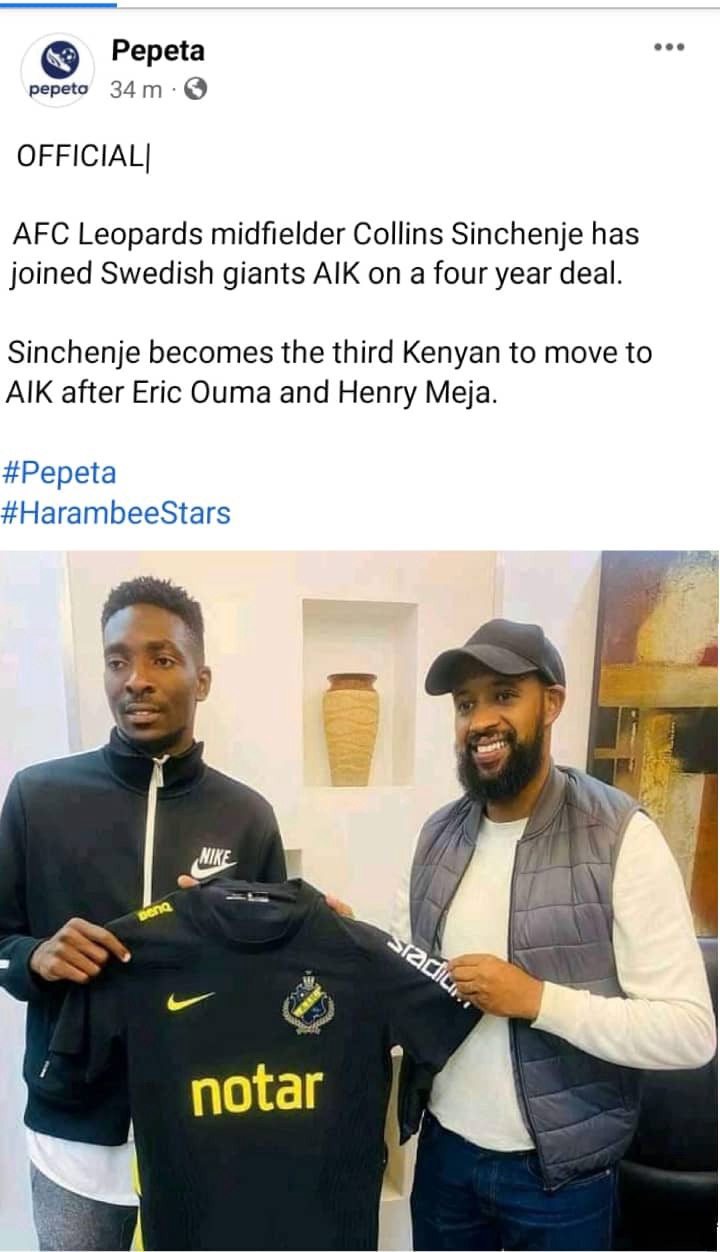
Task: Open the Pepeta page name link
Action: click(x=158, y=49)
